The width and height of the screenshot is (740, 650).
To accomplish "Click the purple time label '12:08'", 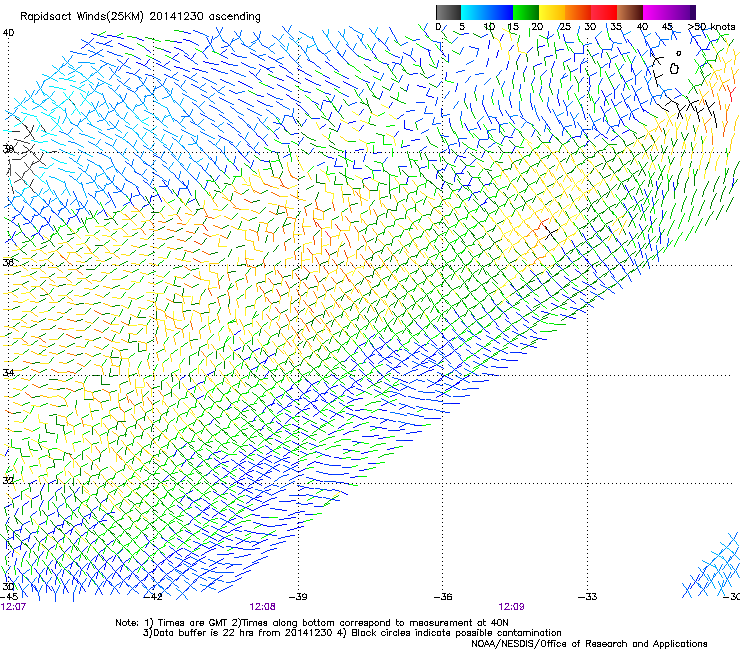I will coord(262,607).
